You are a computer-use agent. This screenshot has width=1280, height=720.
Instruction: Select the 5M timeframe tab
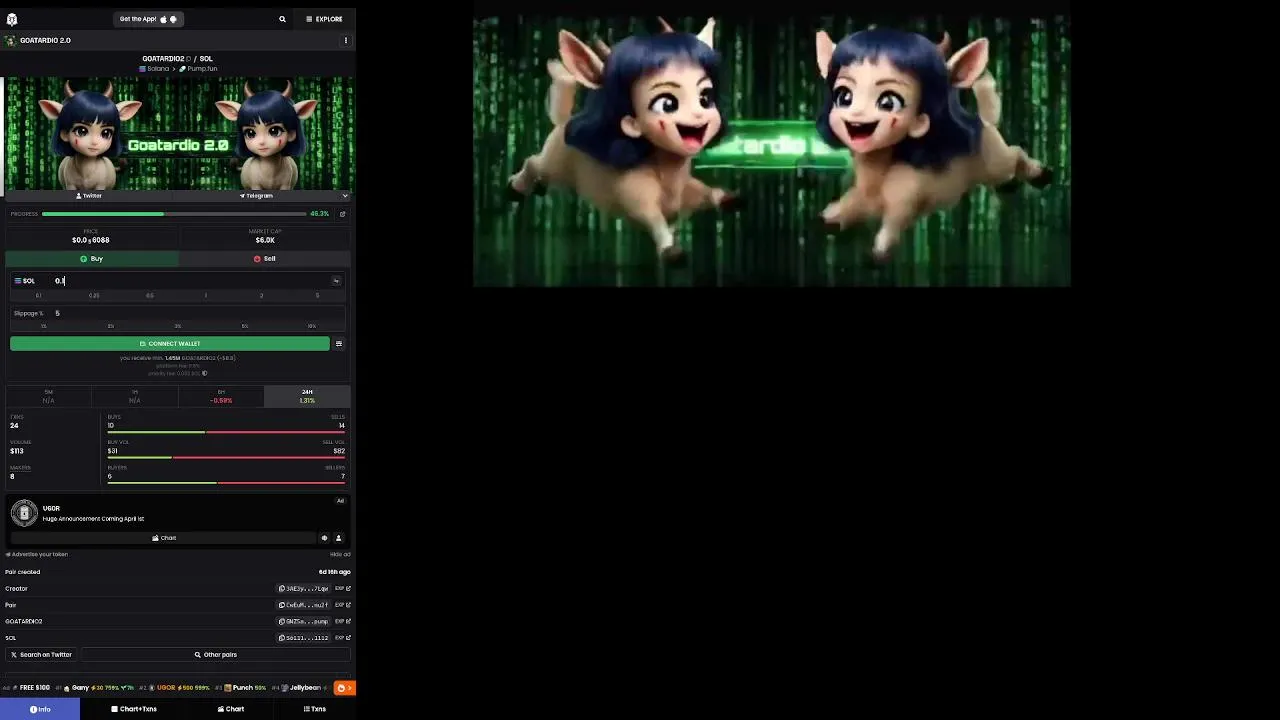coord(48,396)
